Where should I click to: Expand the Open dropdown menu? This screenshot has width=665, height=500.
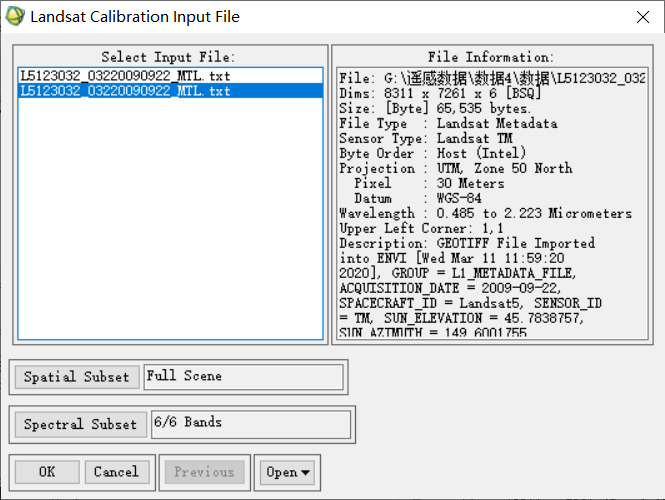click(x=287, y=472)
